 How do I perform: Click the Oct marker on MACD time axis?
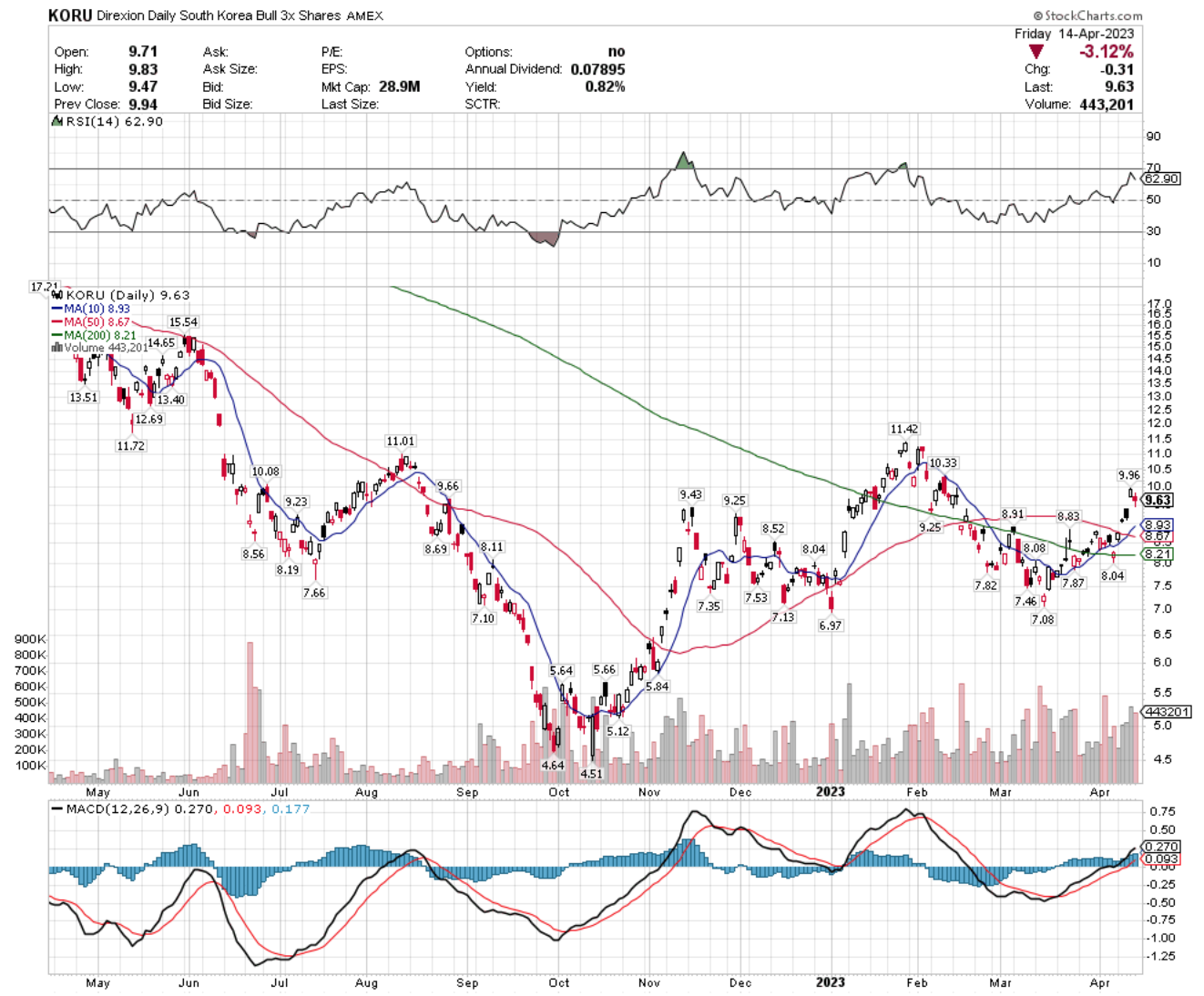(558, 983)
